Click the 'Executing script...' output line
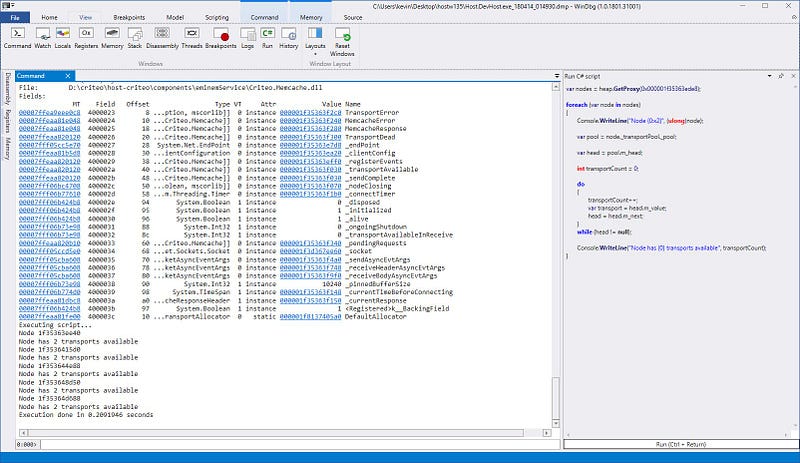Image resolution: width=800 pixels, height=463 pixels. 56,325
